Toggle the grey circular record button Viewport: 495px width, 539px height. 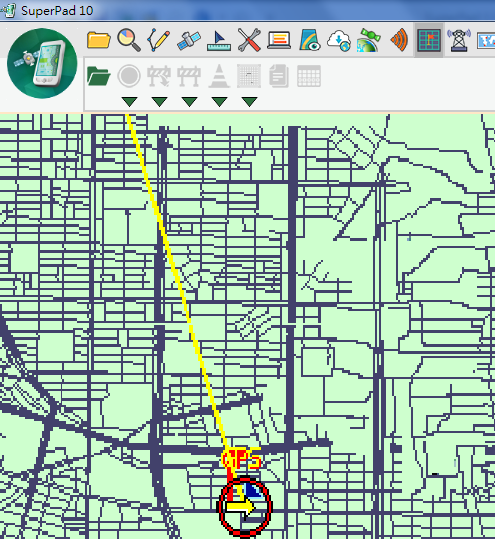[x=129, y=76]
